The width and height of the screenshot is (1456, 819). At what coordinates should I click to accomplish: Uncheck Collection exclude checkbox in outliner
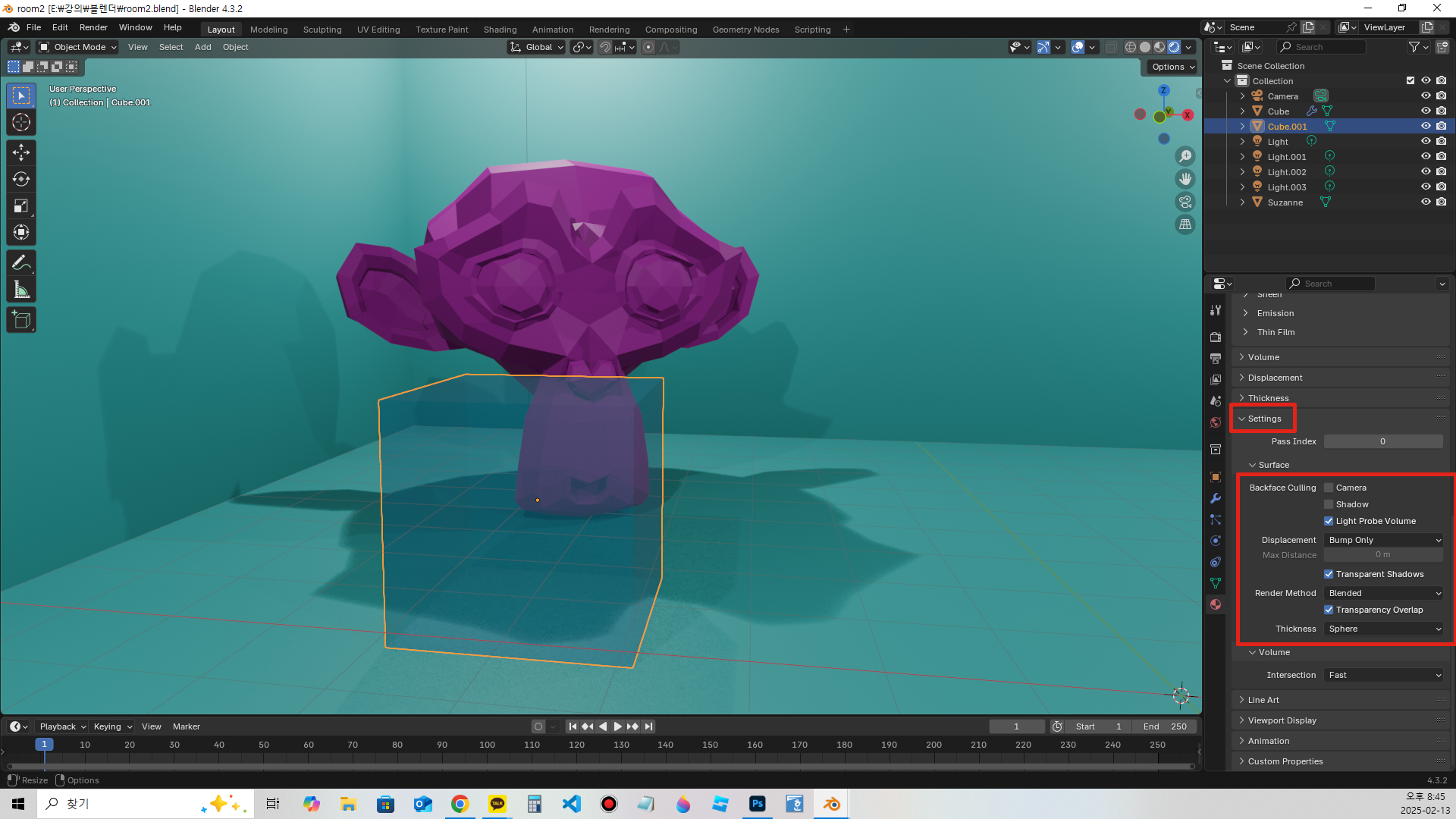click(x=1410, y=80)
